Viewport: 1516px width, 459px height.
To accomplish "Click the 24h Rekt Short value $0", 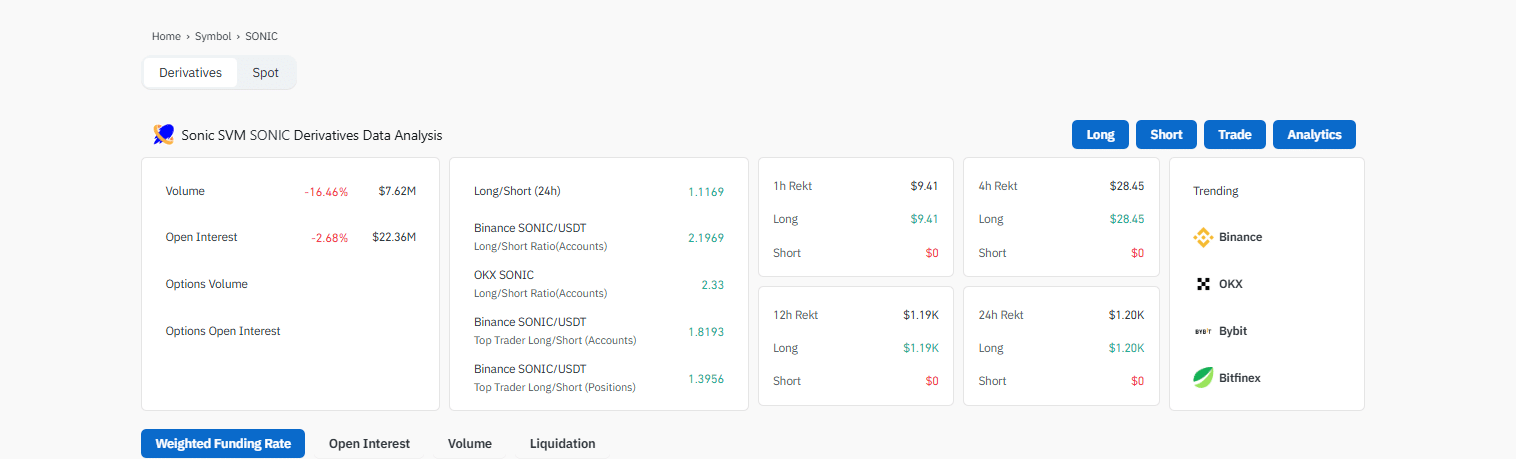I will pos(1137,381).
